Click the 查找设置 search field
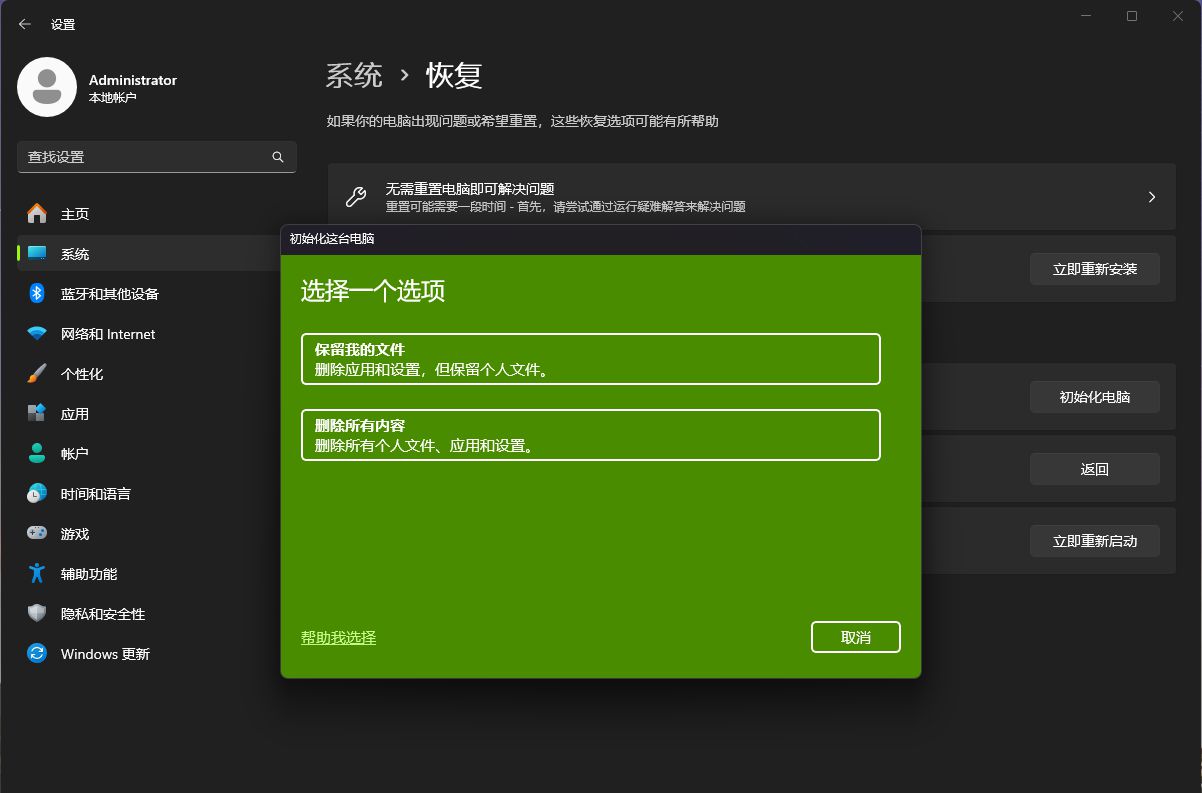 point(145,157)
